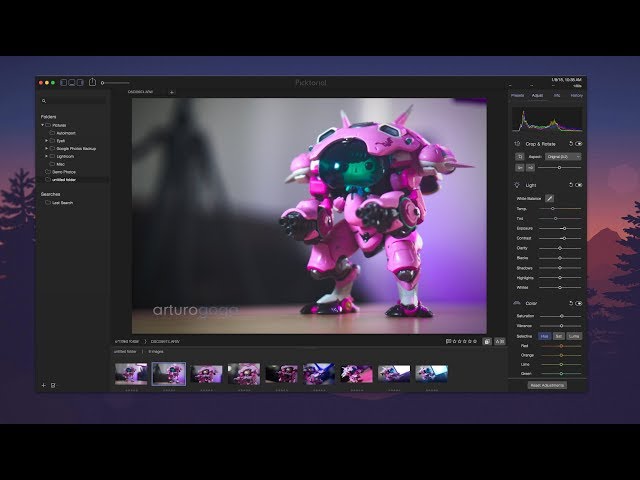Open the split before/after view icon
Image resolution: width=640 pixels, height=480 pixels.
coord(500,341)
